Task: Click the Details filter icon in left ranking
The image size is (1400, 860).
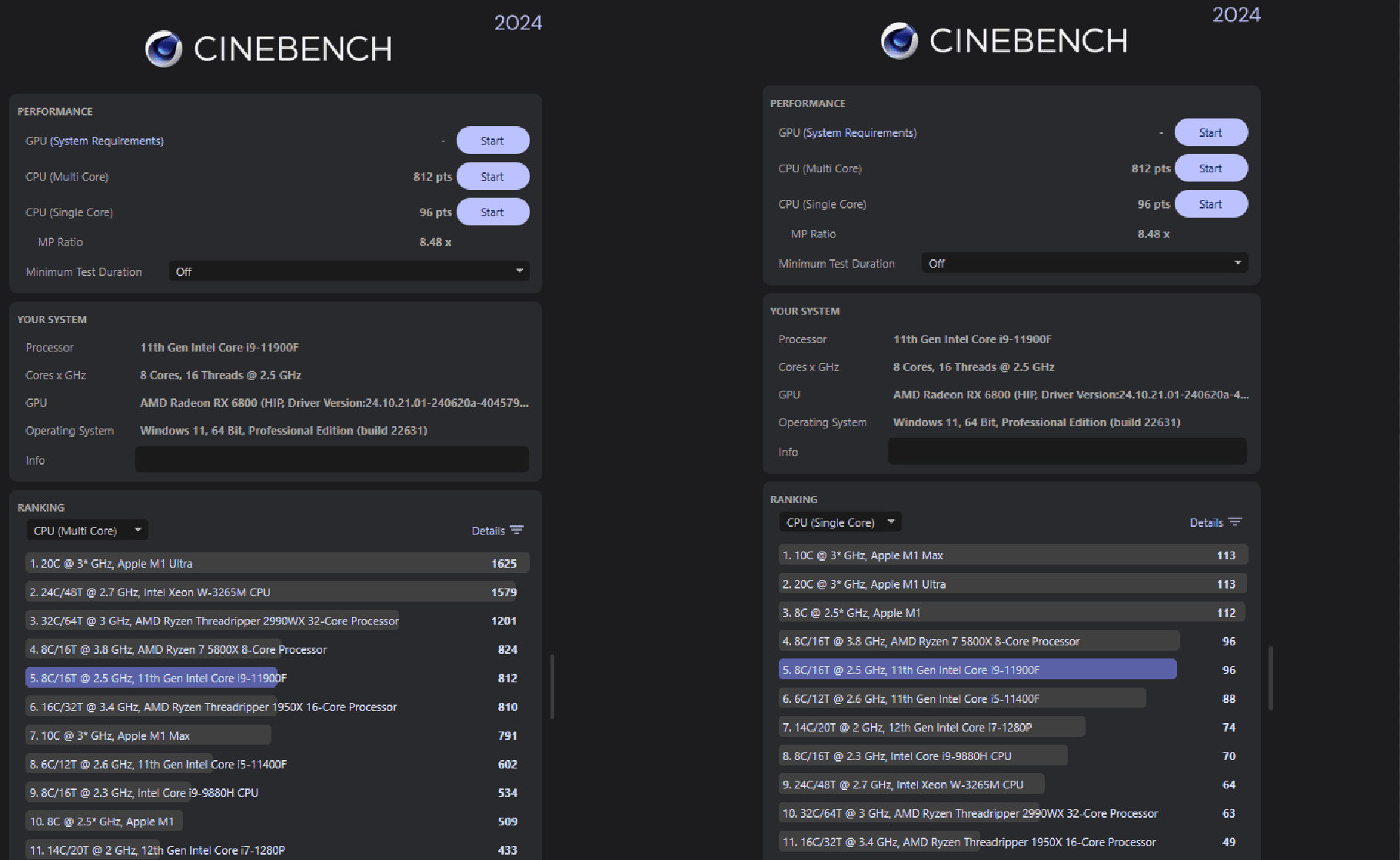Action: [517, 530]
